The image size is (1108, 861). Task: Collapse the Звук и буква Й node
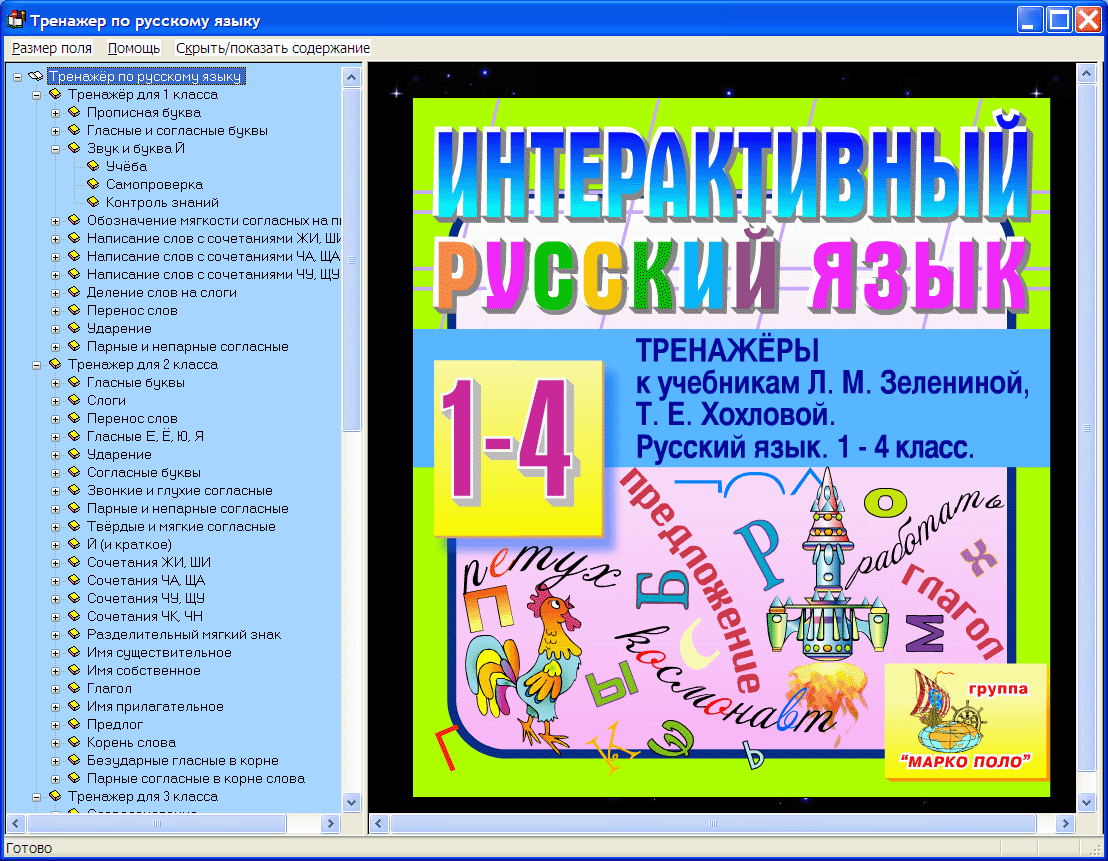[x=56, y=149]
